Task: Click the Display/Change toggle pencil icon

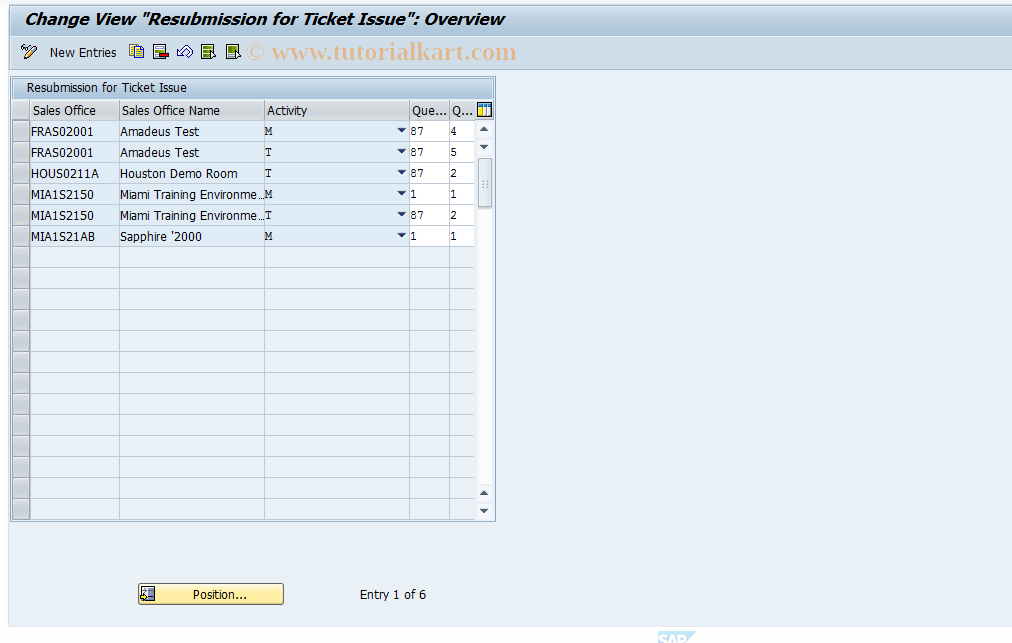Action: (x=29, y=52)
